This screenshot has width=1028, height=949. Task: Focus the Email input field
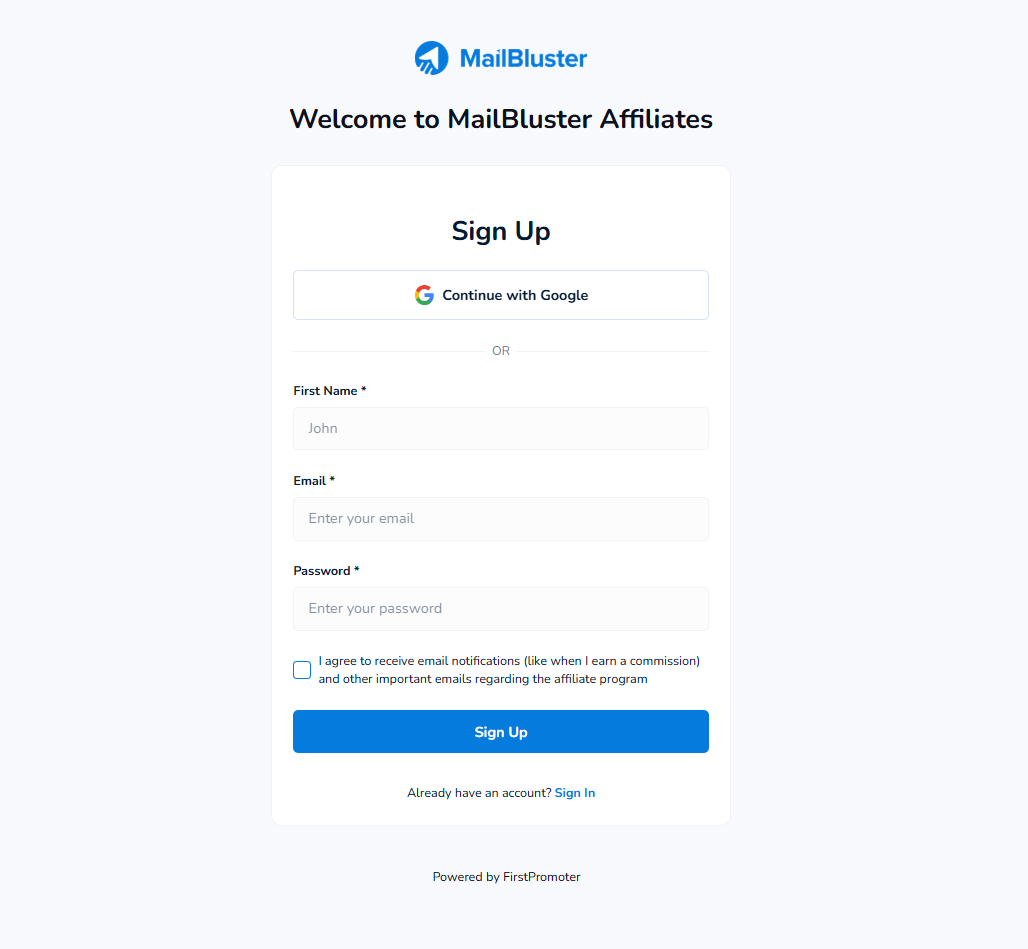pyautogui.click(x=501, y=519)
